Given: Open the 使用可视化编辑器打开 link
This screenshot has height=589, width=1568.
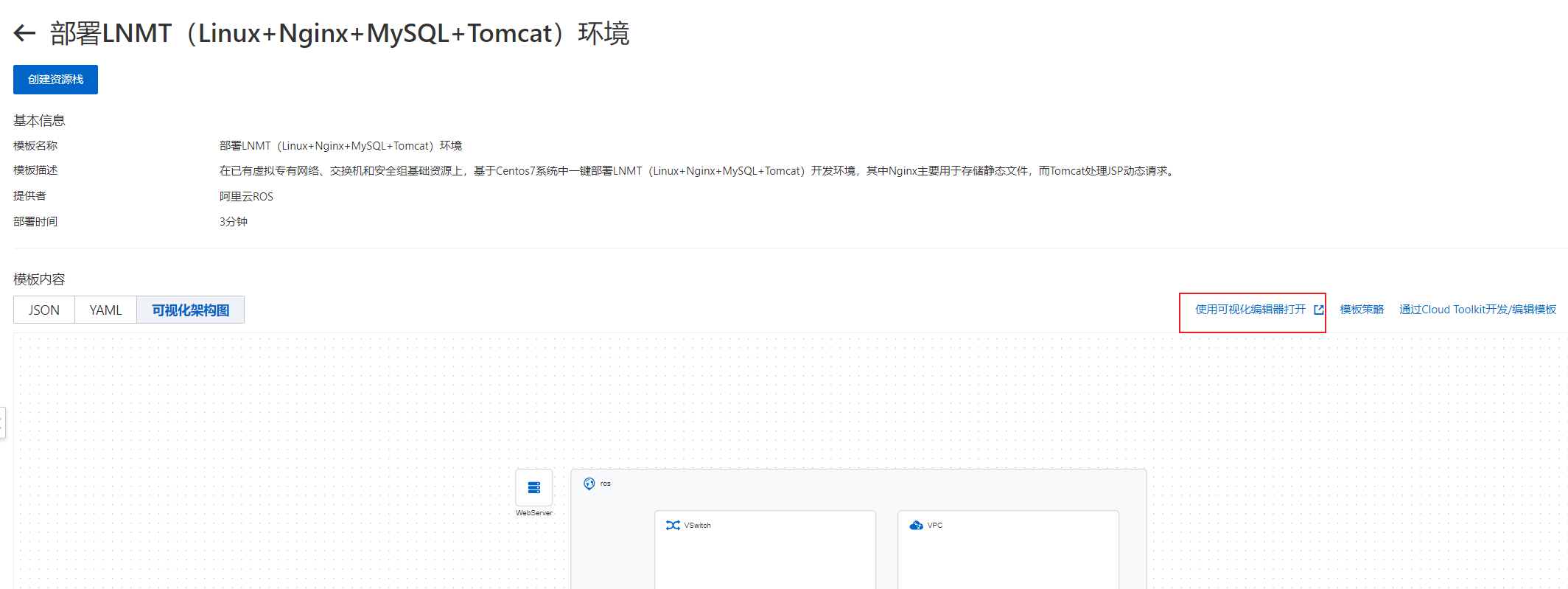Looking at the screenshot, I should pos(1250,310).
